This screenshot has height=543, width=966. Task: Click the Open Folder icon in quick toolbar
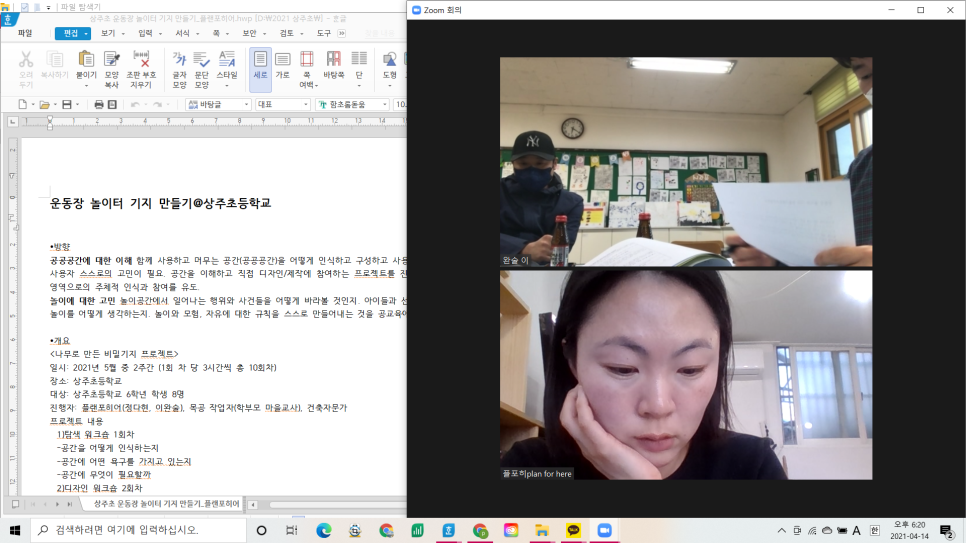click(x=44, y=105)
